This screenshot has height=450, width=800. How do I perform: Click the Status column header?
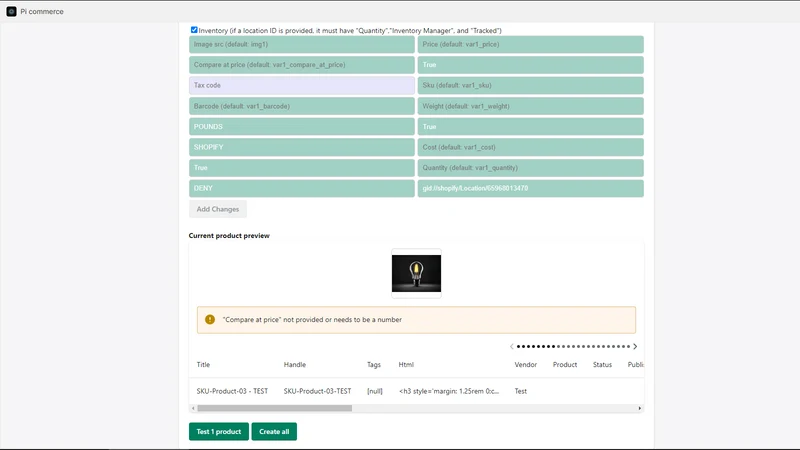[602, 365]
